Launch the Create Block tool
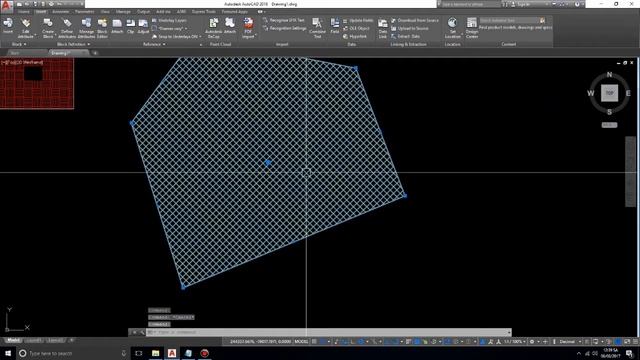 coord(48,28)
